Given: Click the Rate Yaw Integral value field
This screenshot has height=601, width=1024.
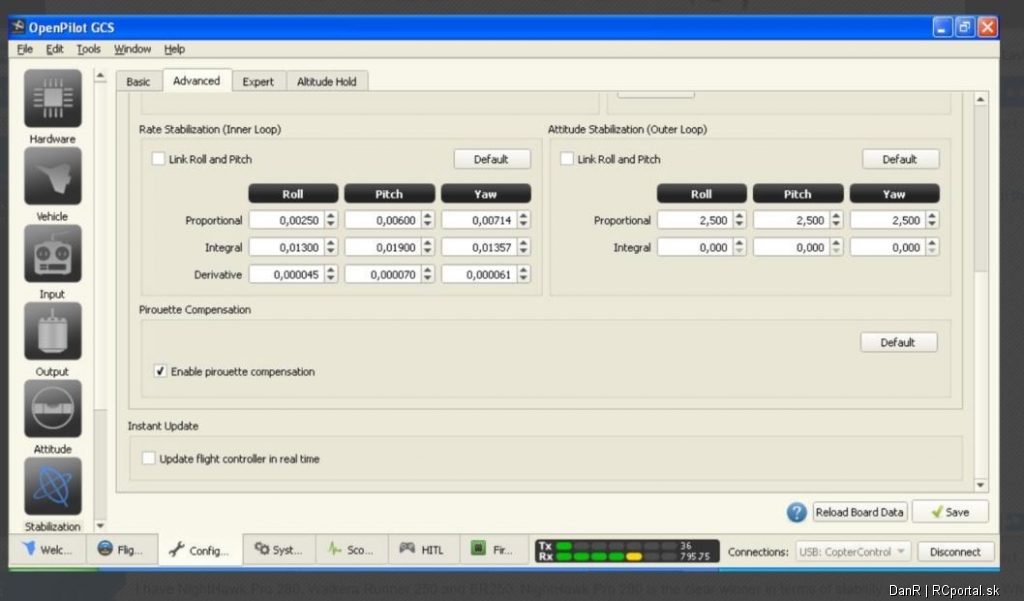Looking at the screenshot, I should (486, 248).
